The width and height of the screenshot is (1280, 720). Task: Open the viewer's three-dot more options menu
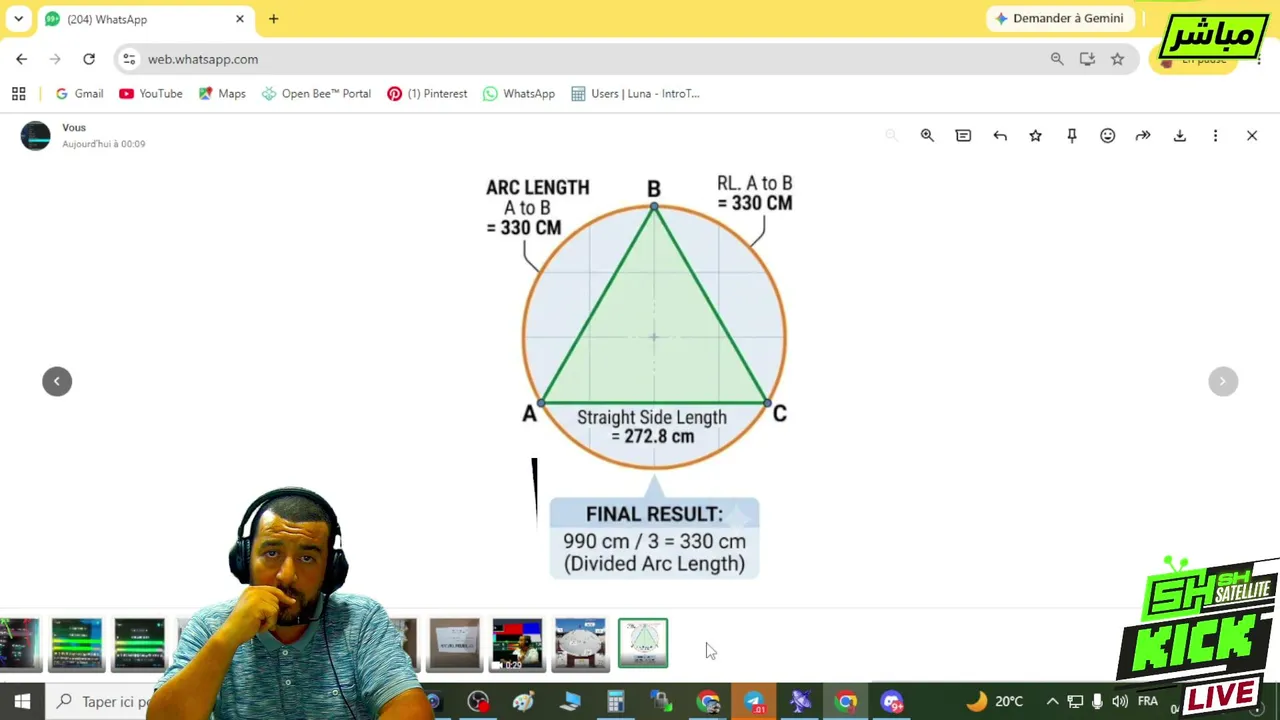(x=1216, y=136)
